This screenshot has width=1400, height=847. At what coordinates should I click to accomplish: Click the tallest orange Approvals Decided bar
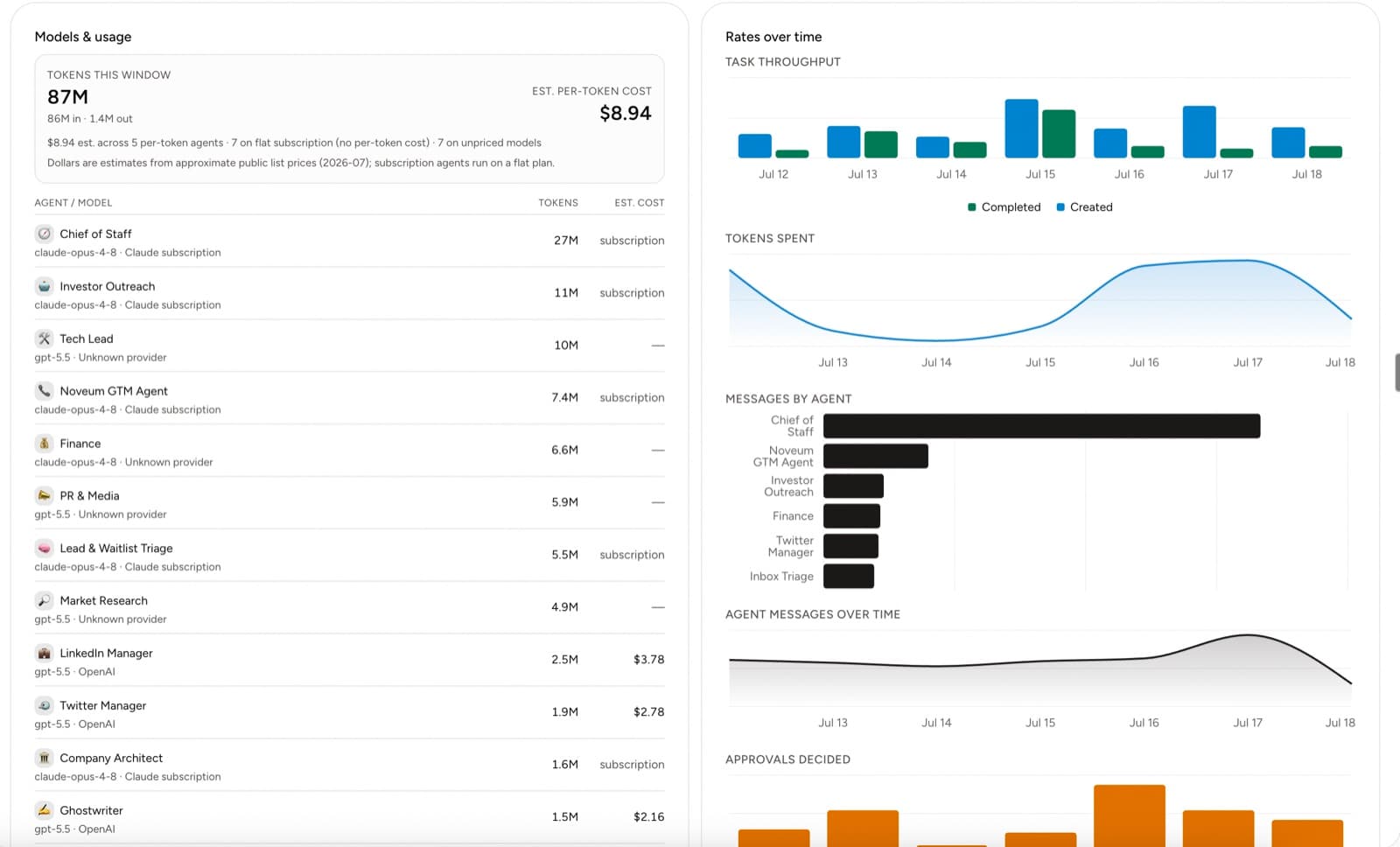(x=1129, y=815)
